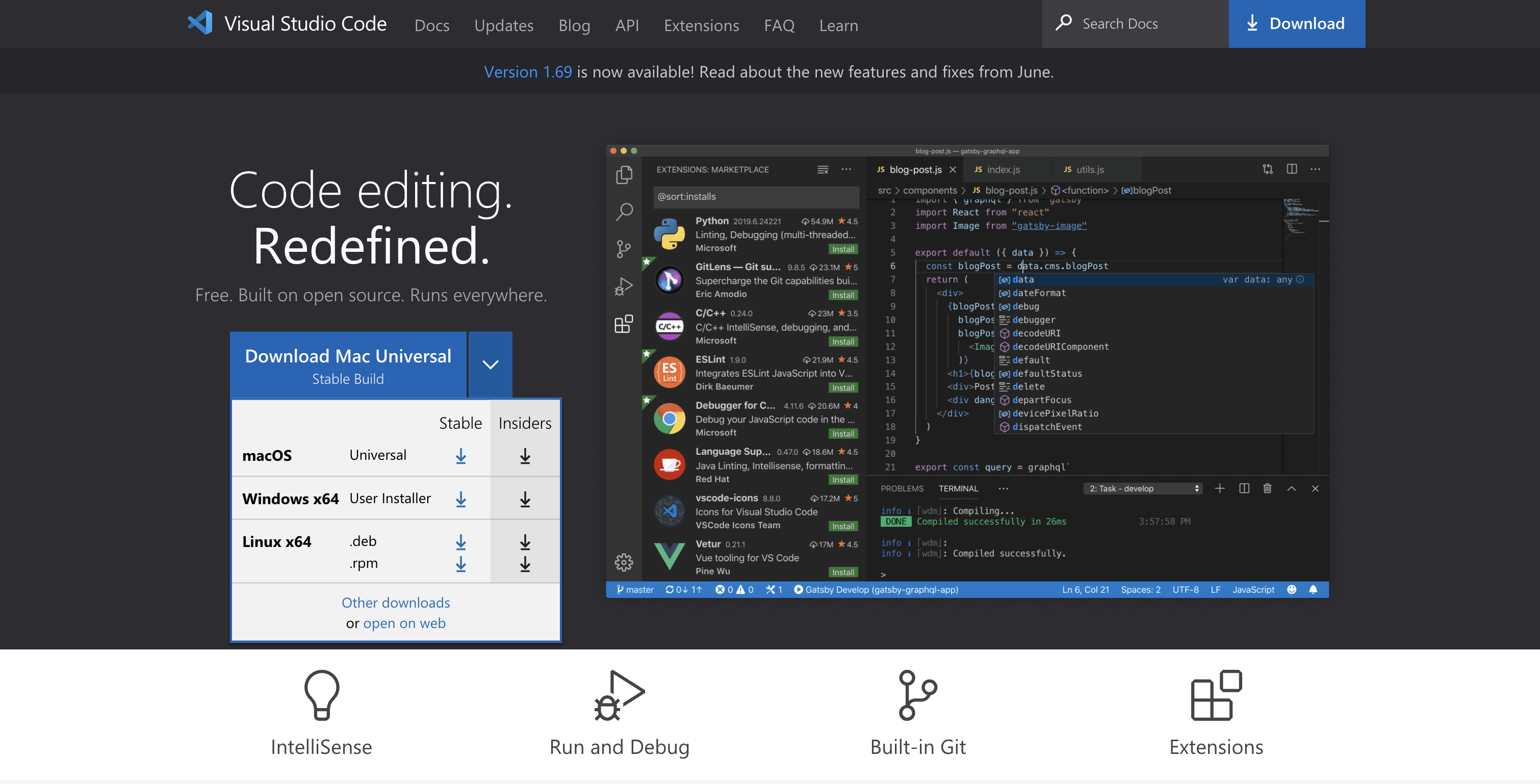Click the IntelliSense lightbulb icon
1540x784 pixels.
pyautogui.click(x=322, y=695)
